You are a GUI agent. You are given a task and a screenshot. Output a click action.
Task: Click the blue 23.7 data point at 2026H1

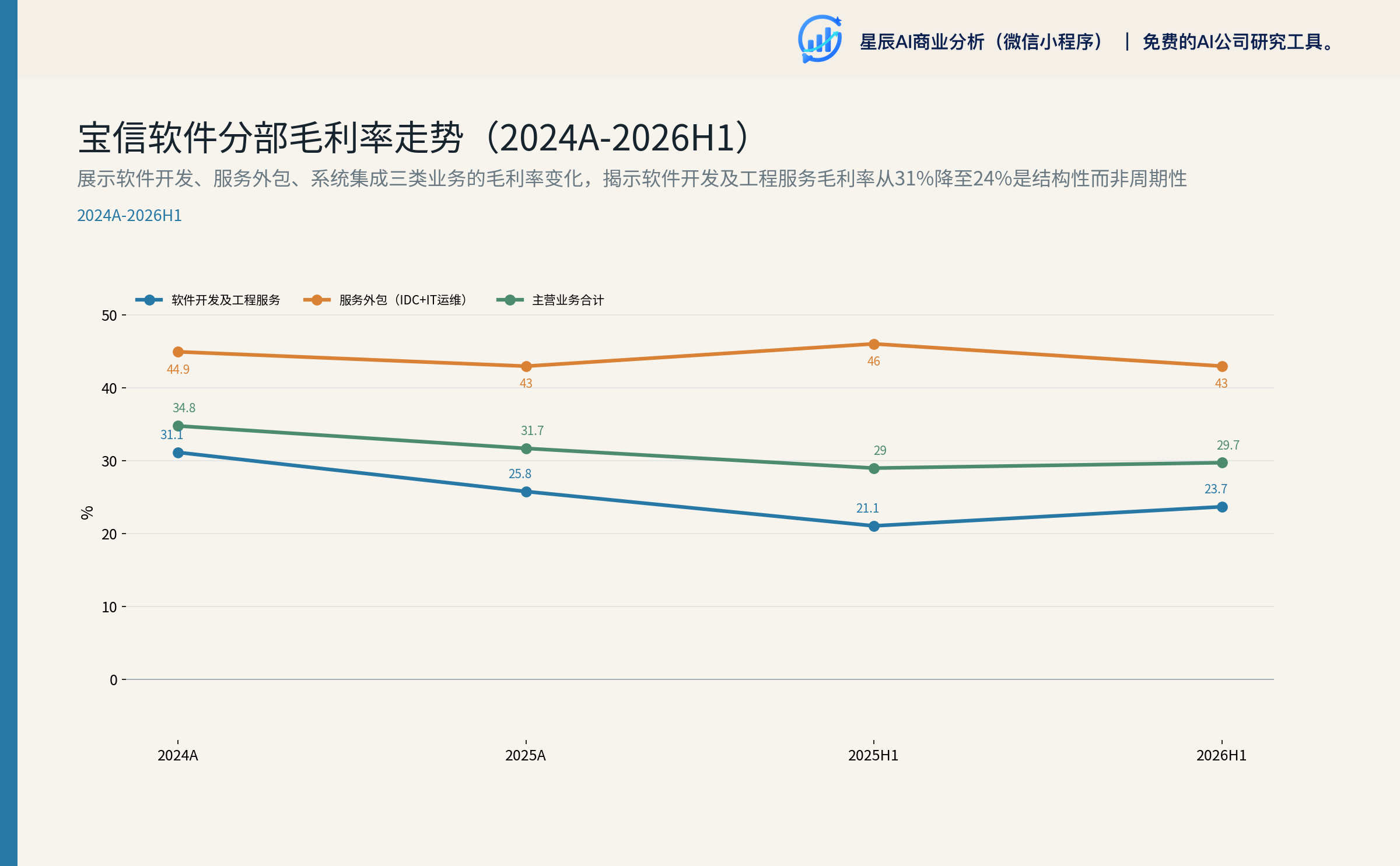[x=1222, y=507]
